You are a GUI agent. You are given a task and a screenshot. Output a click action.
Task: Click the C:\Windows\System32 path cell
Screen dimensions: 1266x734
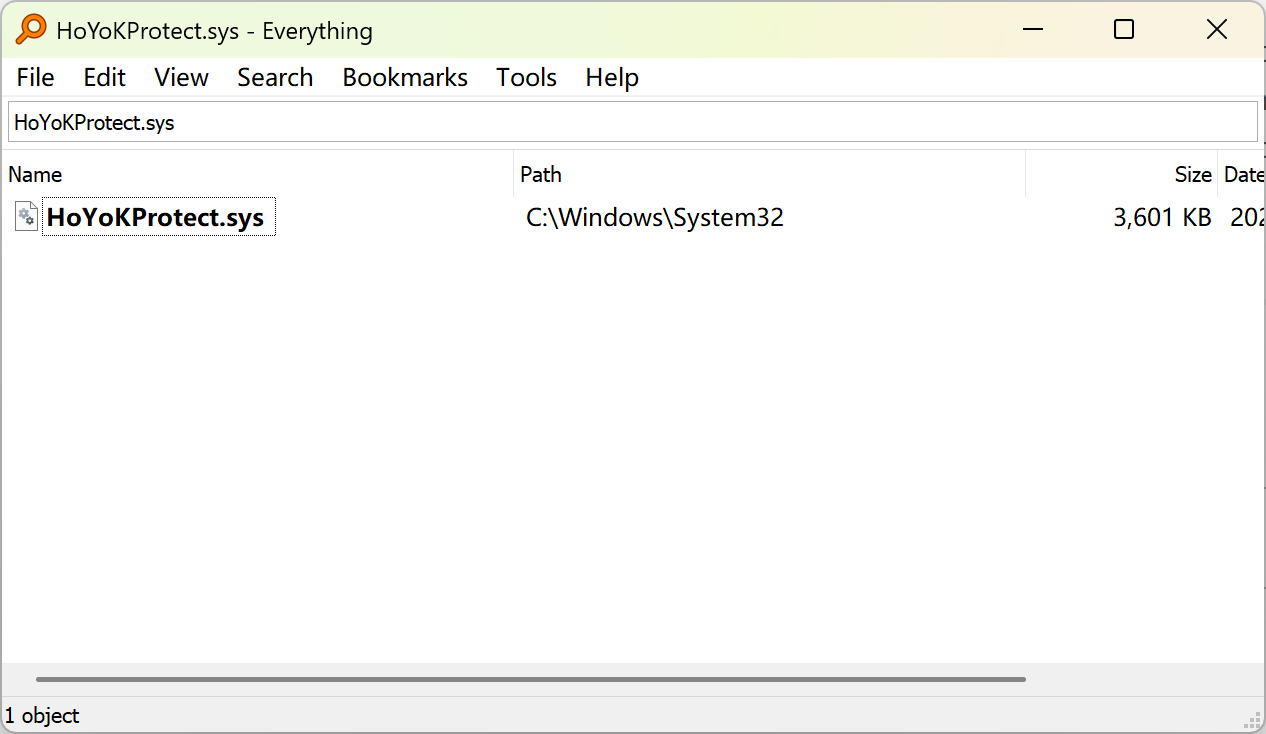pyautogui.click(x=655, y=218)
